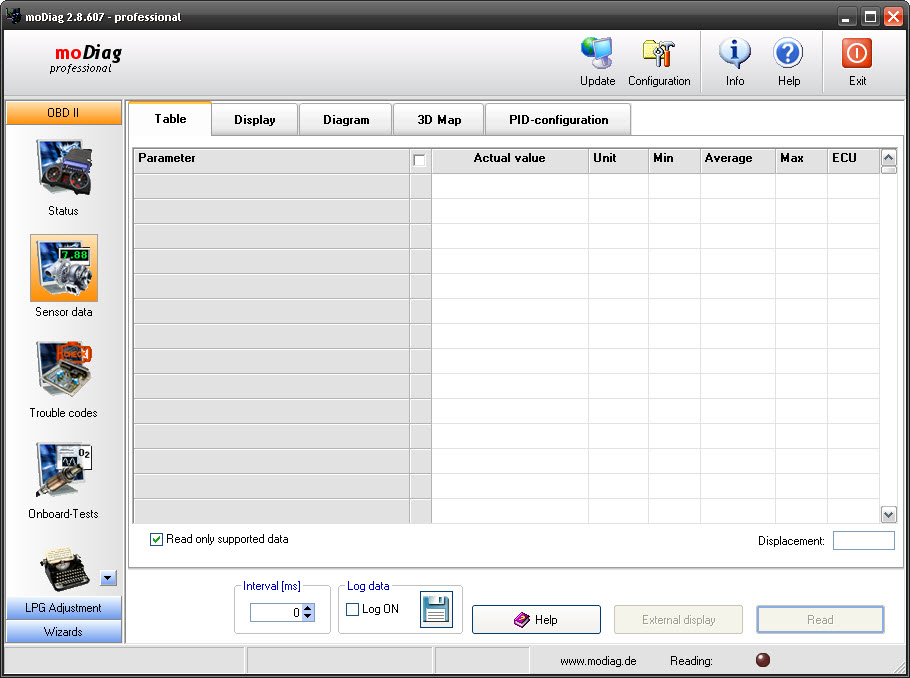
Task: Open the Trouble codes section
Action: (63, 369)
